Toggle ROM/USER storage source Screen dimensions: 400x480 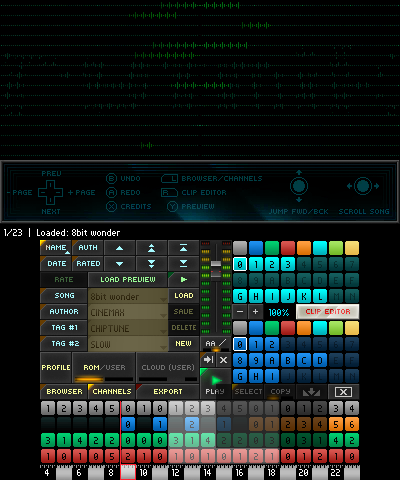click(x=104, y=368)
